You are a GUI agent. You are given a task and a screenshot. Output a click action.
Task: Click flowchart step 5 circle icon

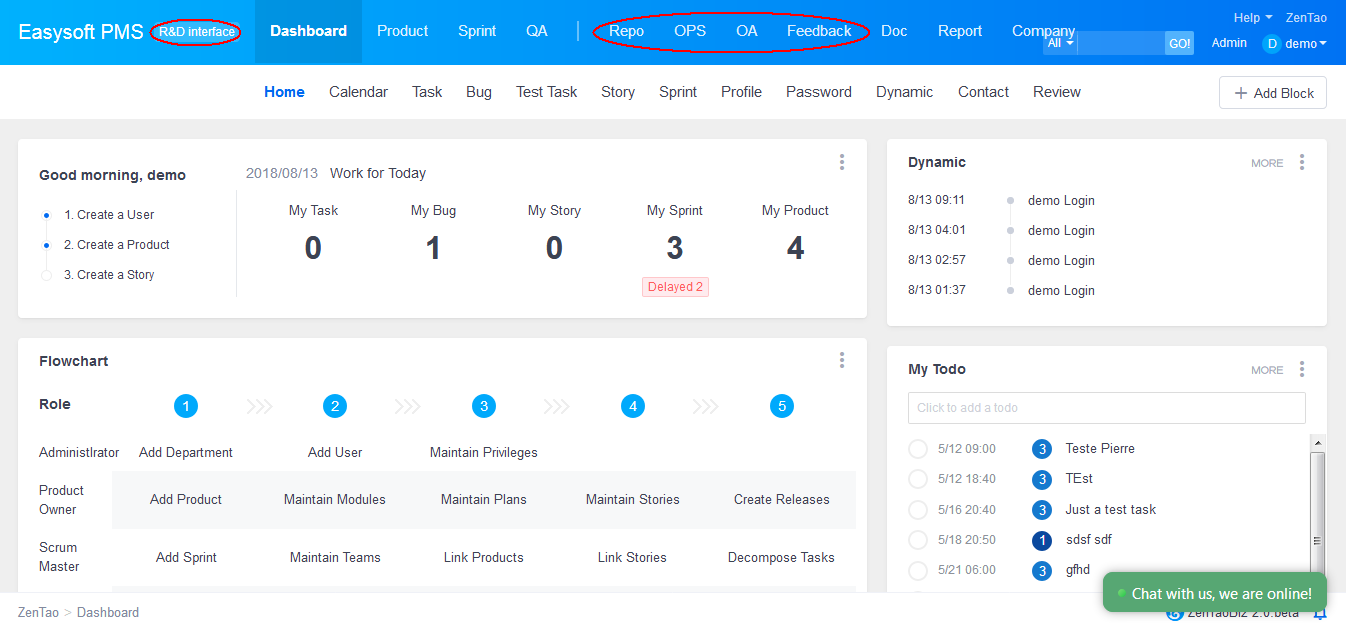coord(782,406)
